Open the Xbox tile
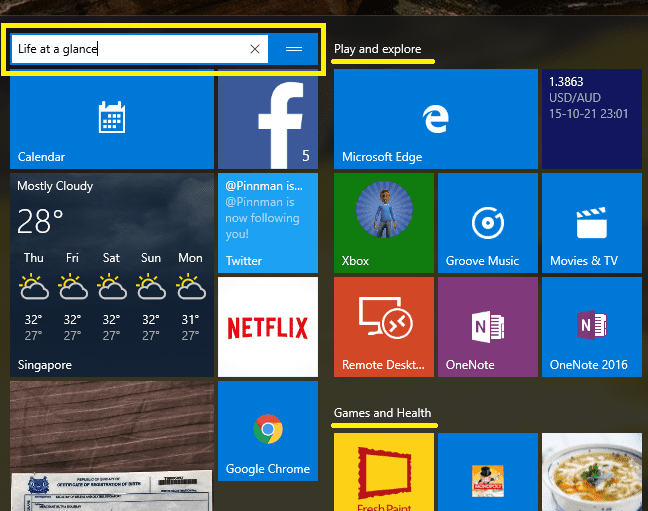This screenshot has height=511, width=648. 384,223
